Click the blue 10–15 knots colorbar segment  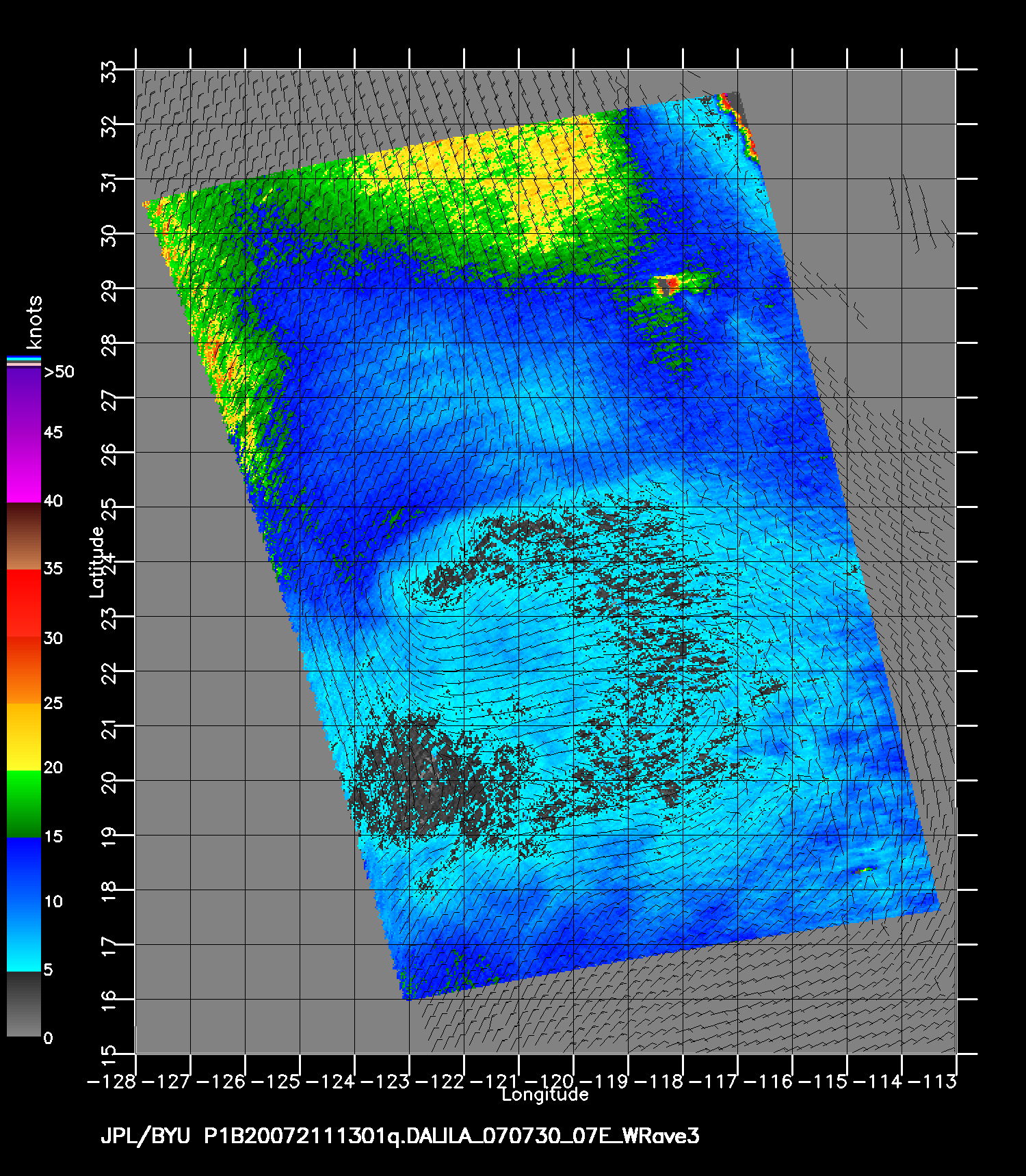pos(24,870)
